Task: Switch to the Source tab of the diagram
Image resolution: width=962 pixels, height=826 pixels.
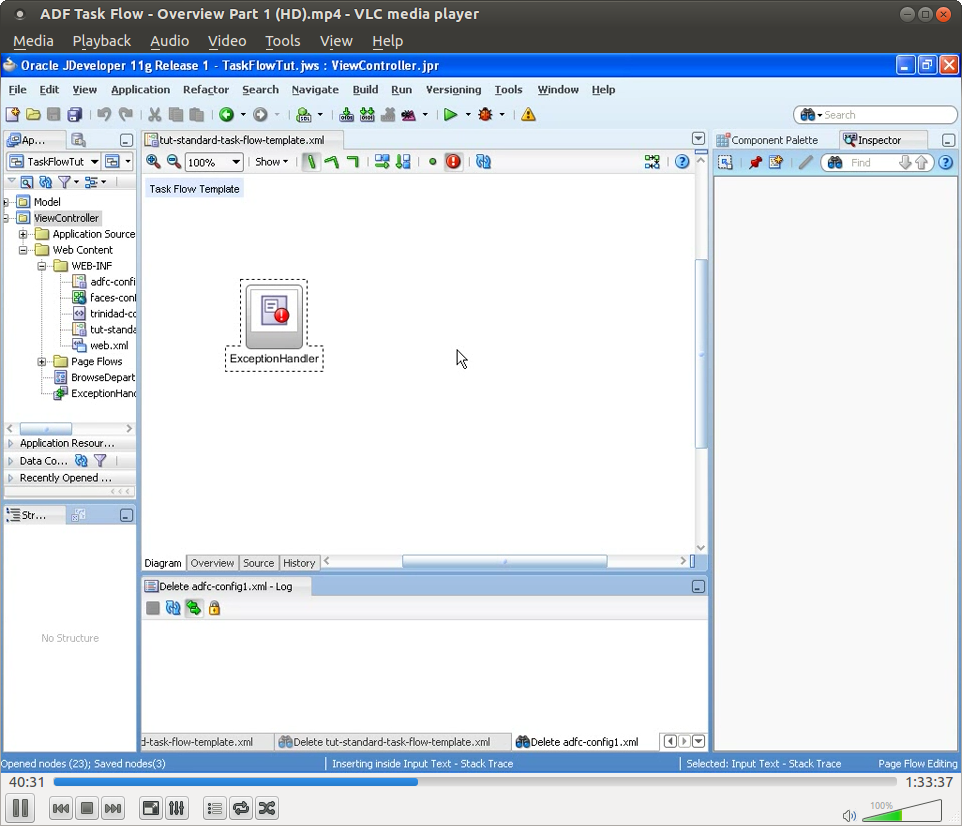Action: point(258,563)
